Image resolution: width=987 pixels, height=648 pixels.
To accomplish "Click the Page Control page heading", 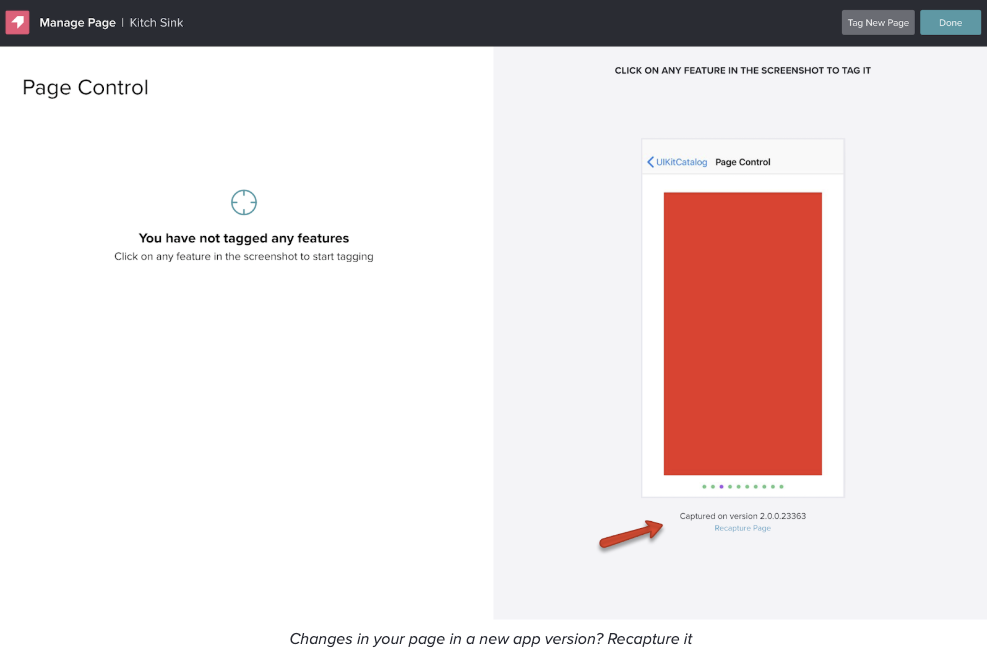I will (86, 87).
